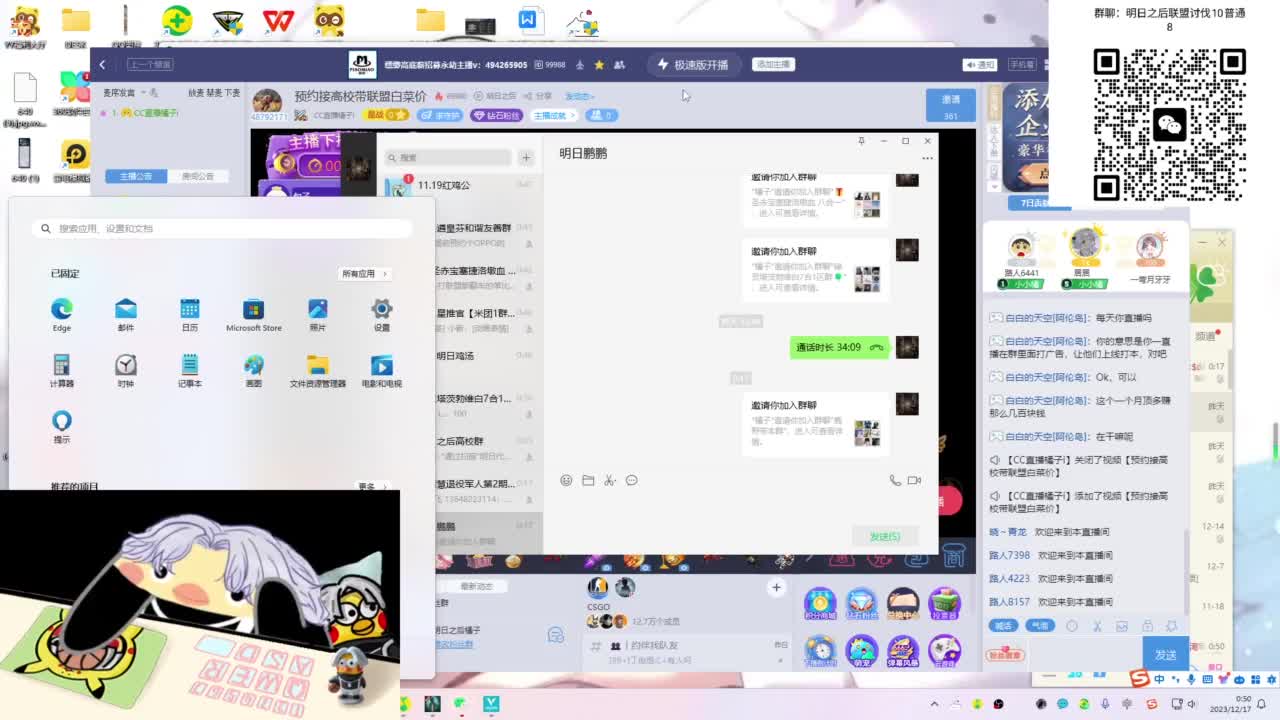Click the WeChat QR code image
The image size is (1280, 720).
[x=1170, y=124]
